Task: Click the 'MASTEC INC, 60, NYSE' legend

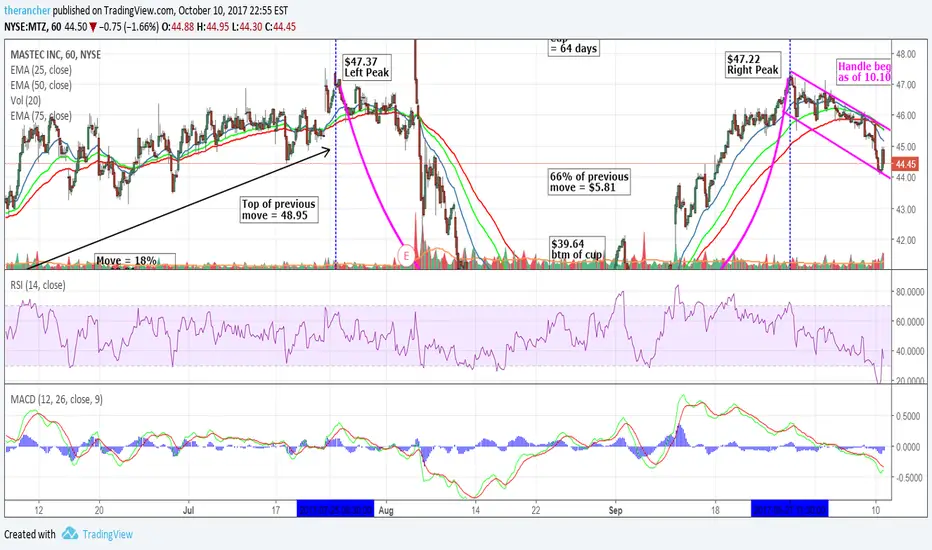Action: pos(55,55)
